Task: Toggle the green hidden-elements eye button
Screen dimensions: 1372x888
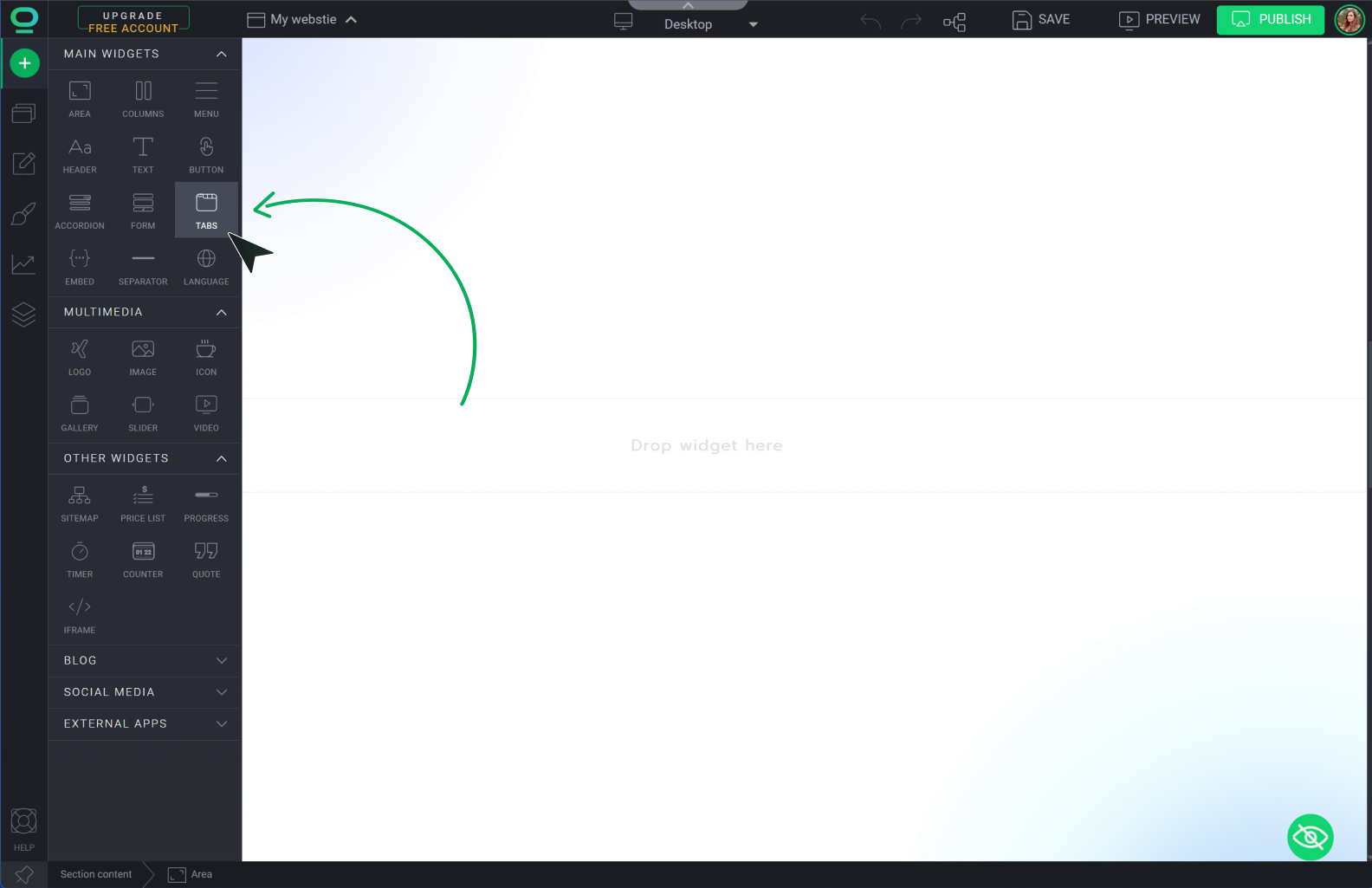Action: tap(1311, 837)
